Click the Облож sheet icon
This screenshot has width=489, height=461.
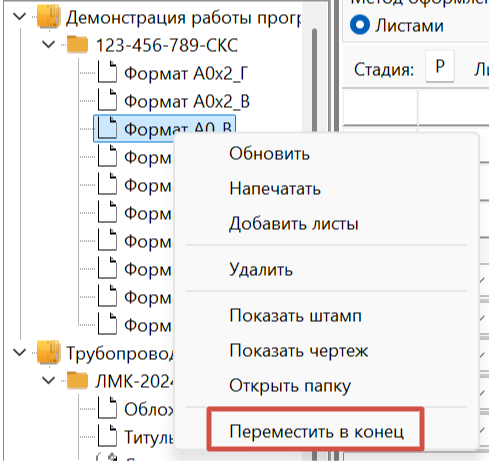point(107,408)
